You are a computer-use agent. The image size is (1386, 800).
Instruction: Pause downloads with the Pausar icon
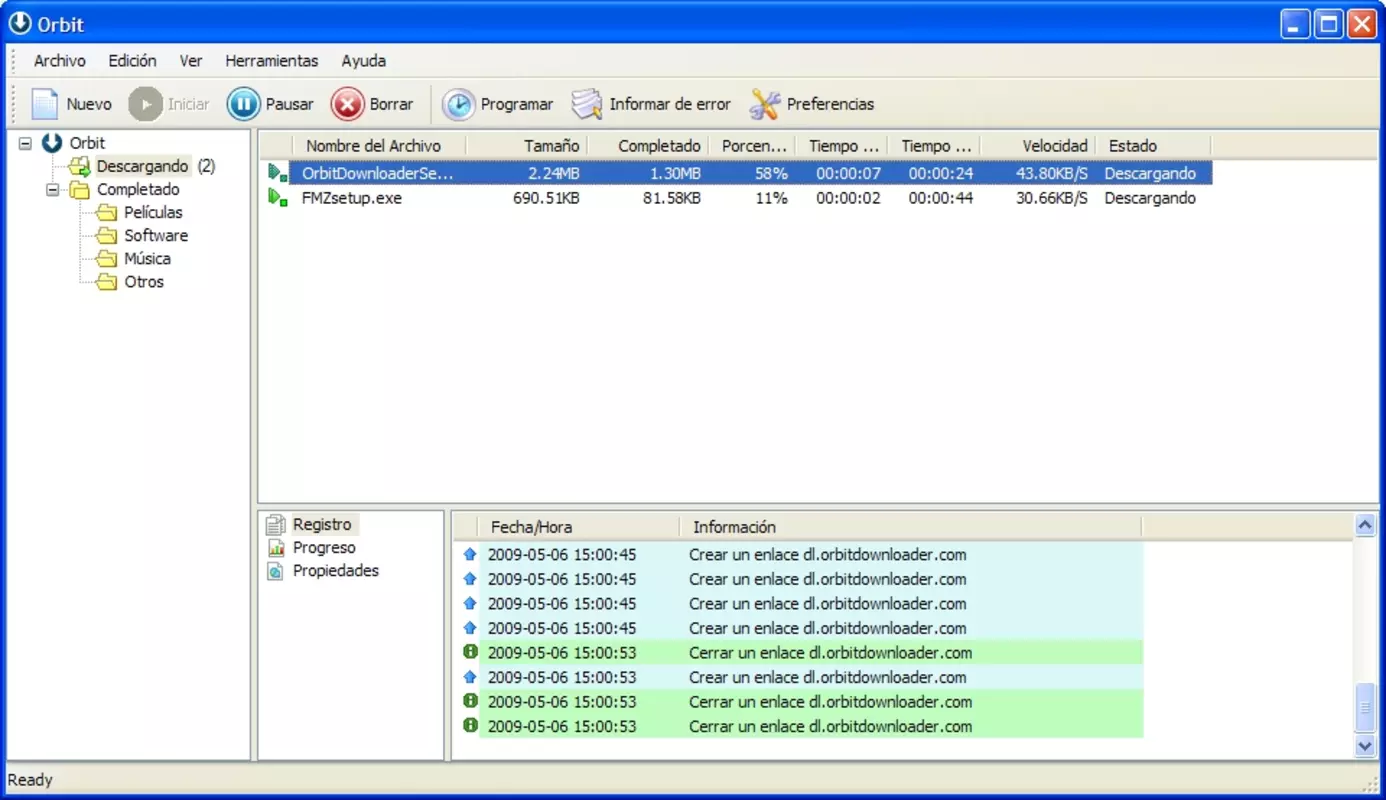(243, 104)
